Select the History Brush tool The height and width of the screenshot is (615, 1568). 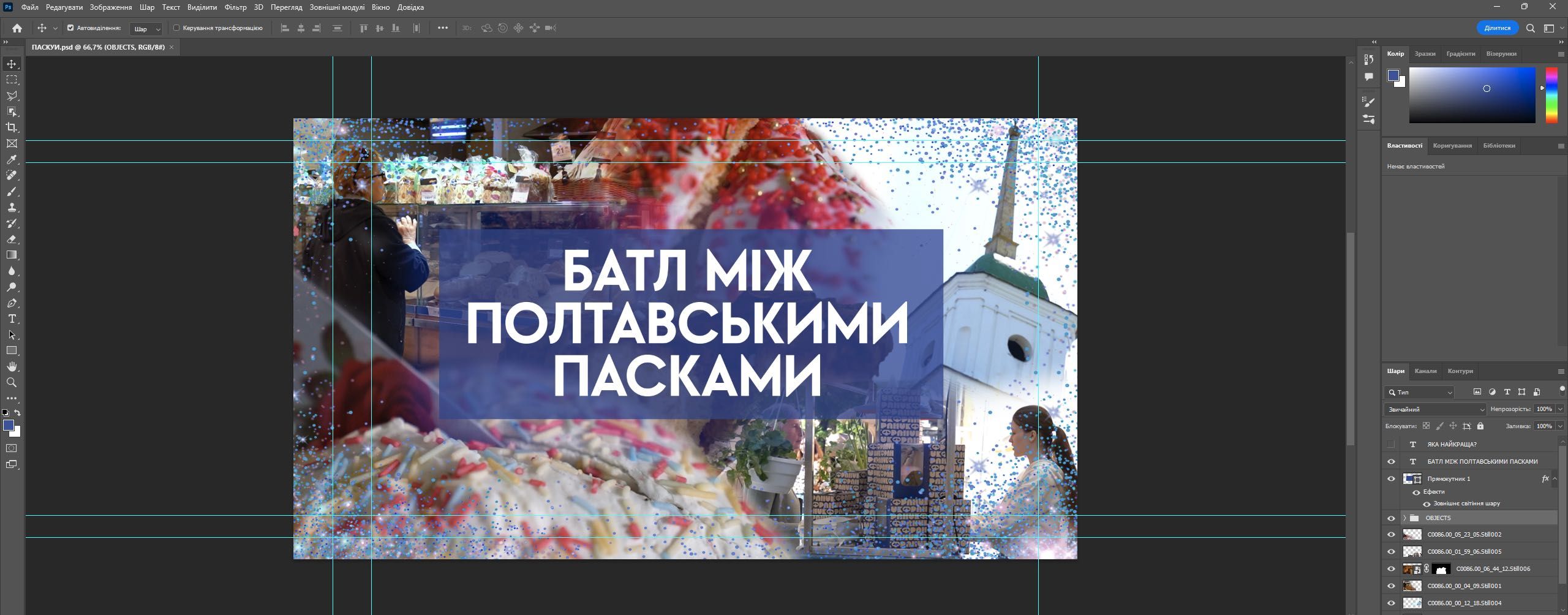12,223
